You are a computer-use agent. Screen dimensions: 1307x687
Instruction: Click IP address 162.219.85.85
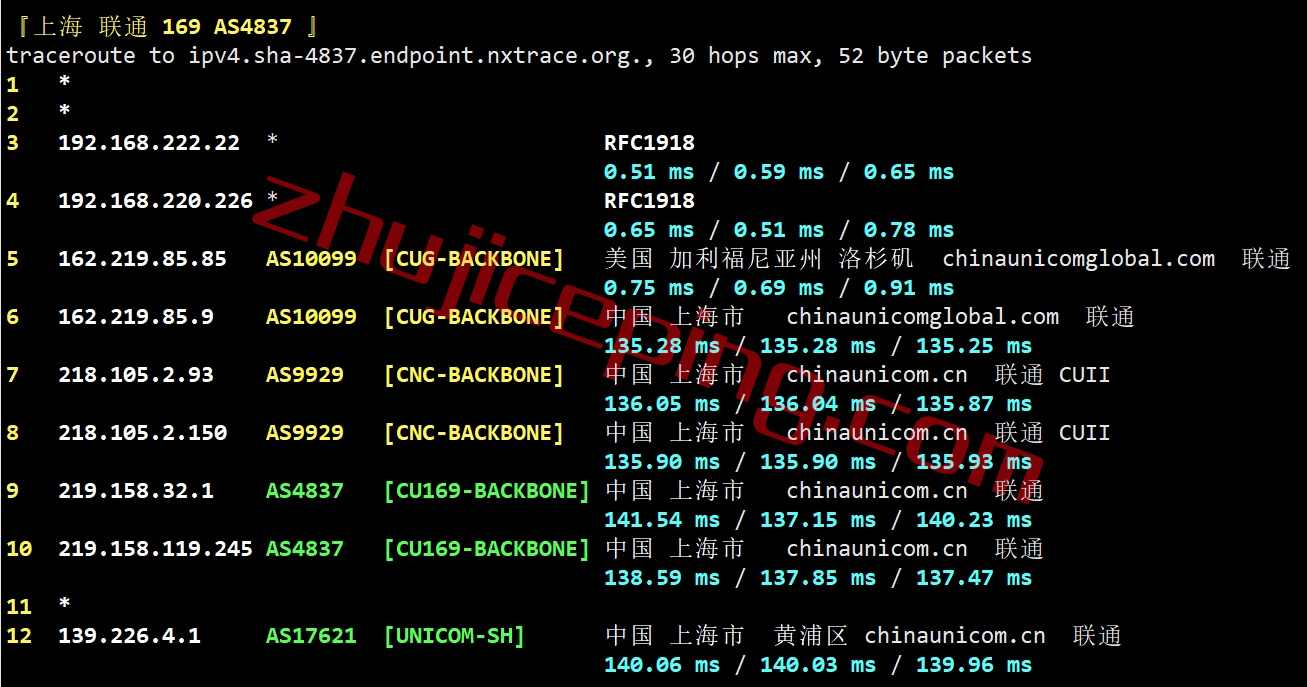coord(143,259)
